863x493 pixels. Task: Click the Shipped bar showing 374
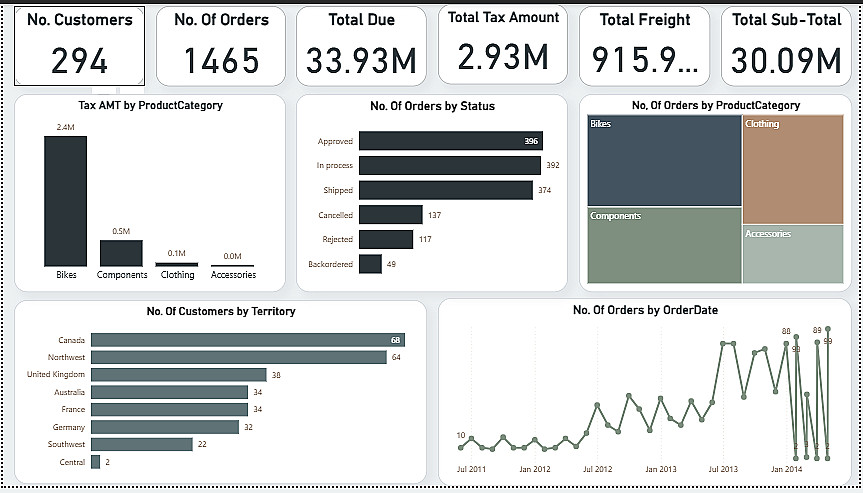pos(446,190)
